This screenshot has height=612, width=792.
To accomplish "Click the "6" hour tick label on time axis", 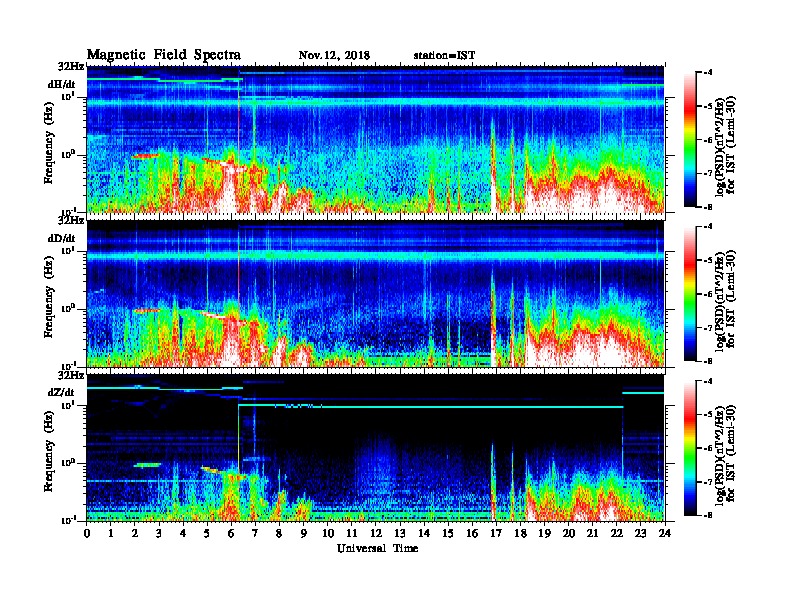I will coord(231,533).
